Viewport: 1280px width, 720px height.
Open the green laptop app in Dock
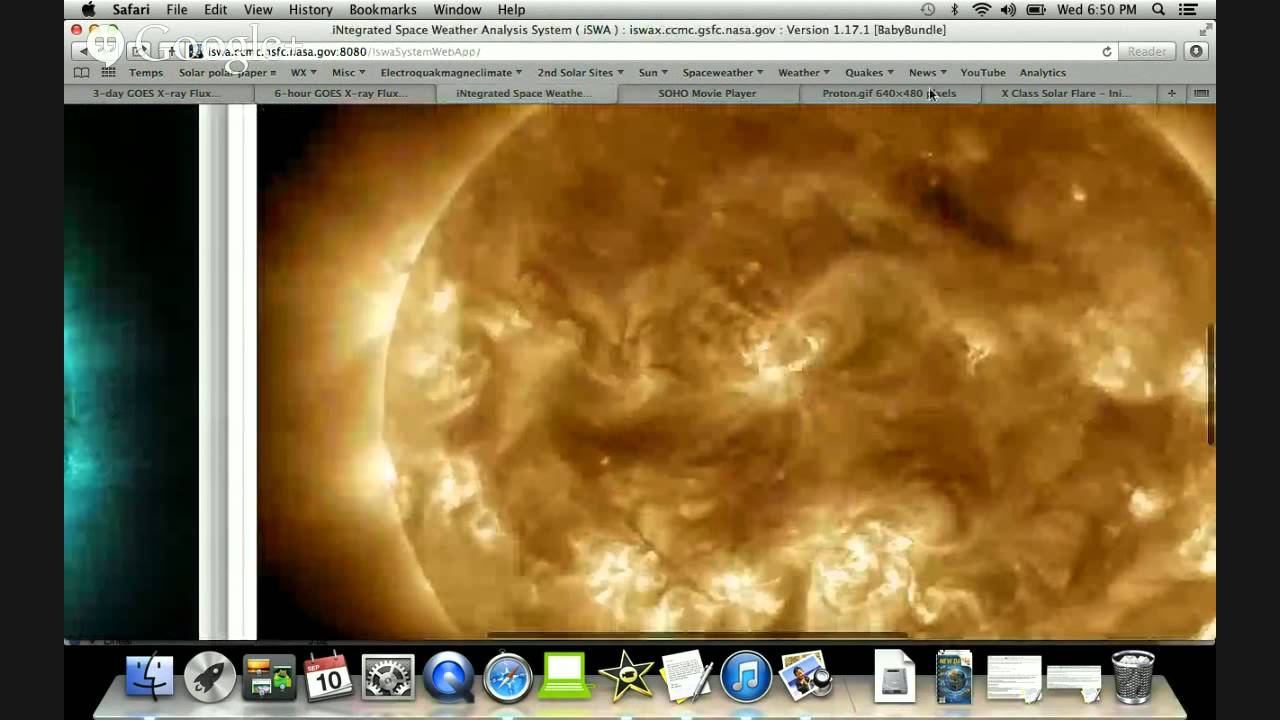pos(566,677)
